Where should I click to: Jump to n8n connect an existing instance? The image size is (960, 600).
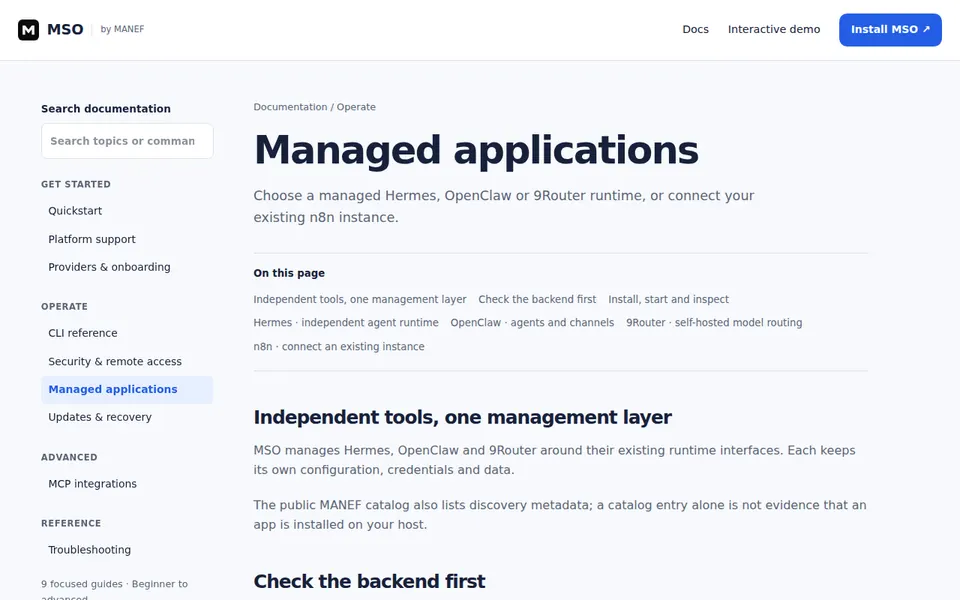(339, 347)
